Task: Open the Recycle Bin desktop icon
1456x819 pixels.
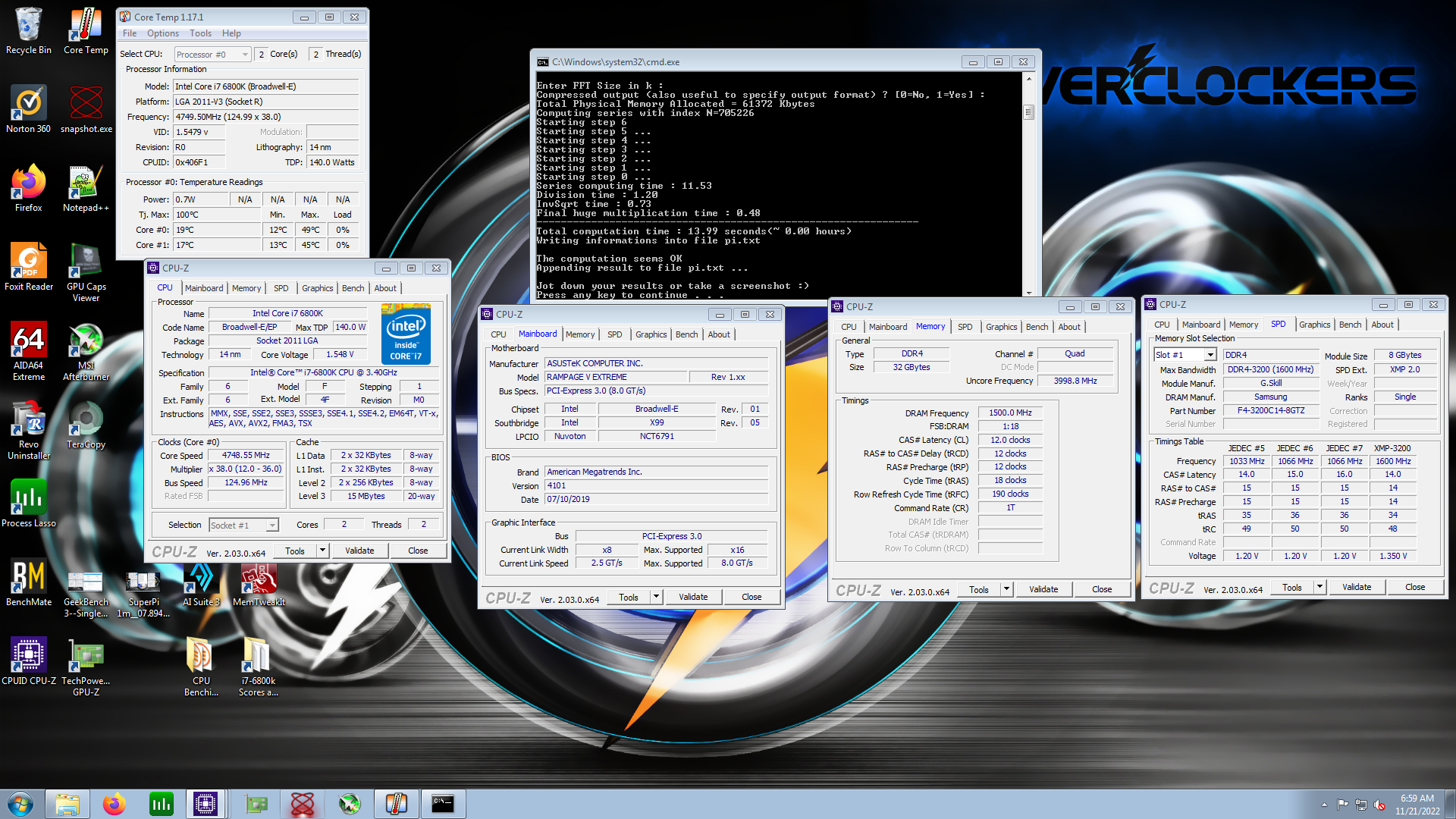Action: click(29, 30)
